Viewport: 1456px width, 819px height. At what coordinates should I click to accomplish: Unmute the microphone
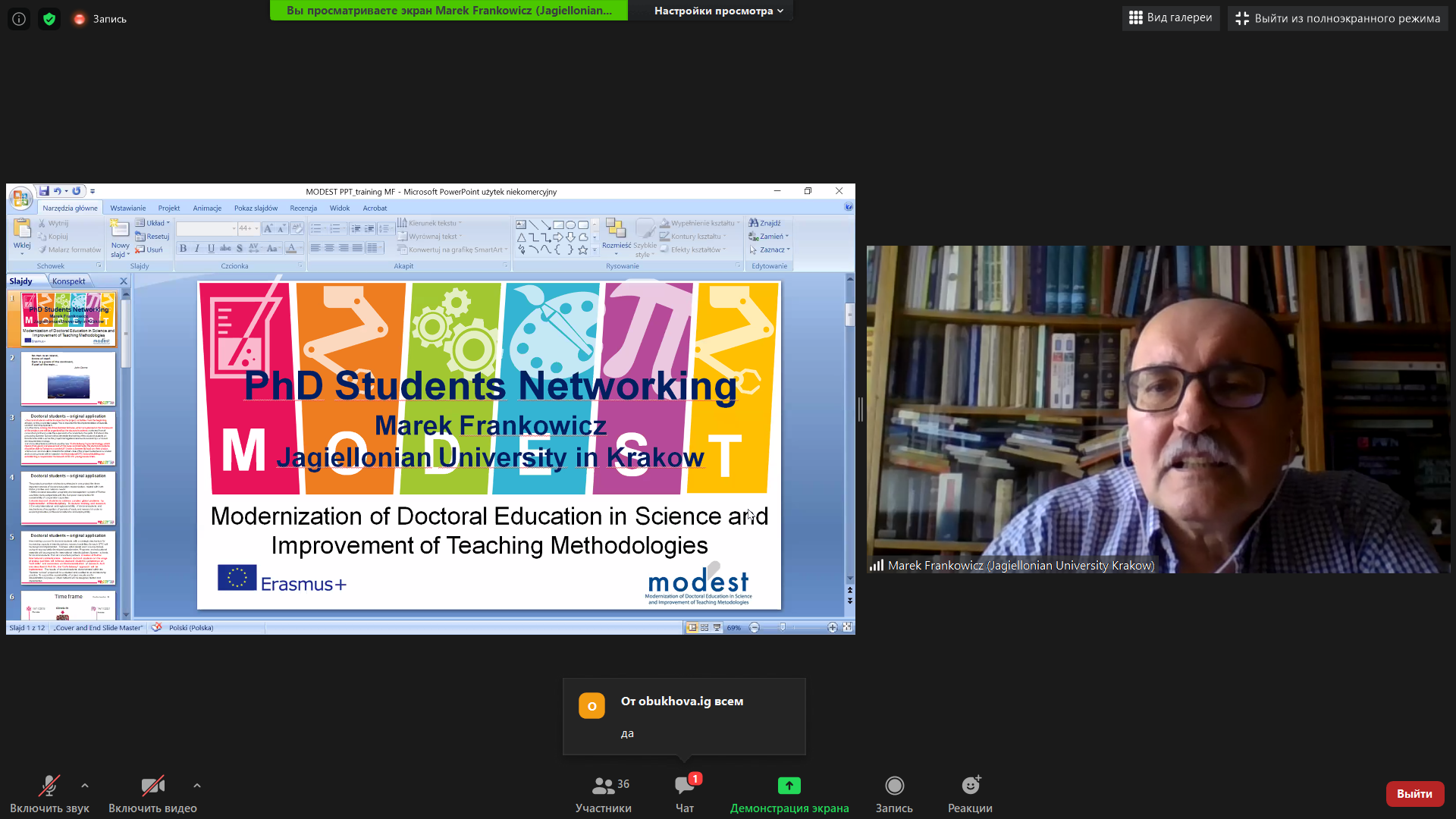coord(50,786)
